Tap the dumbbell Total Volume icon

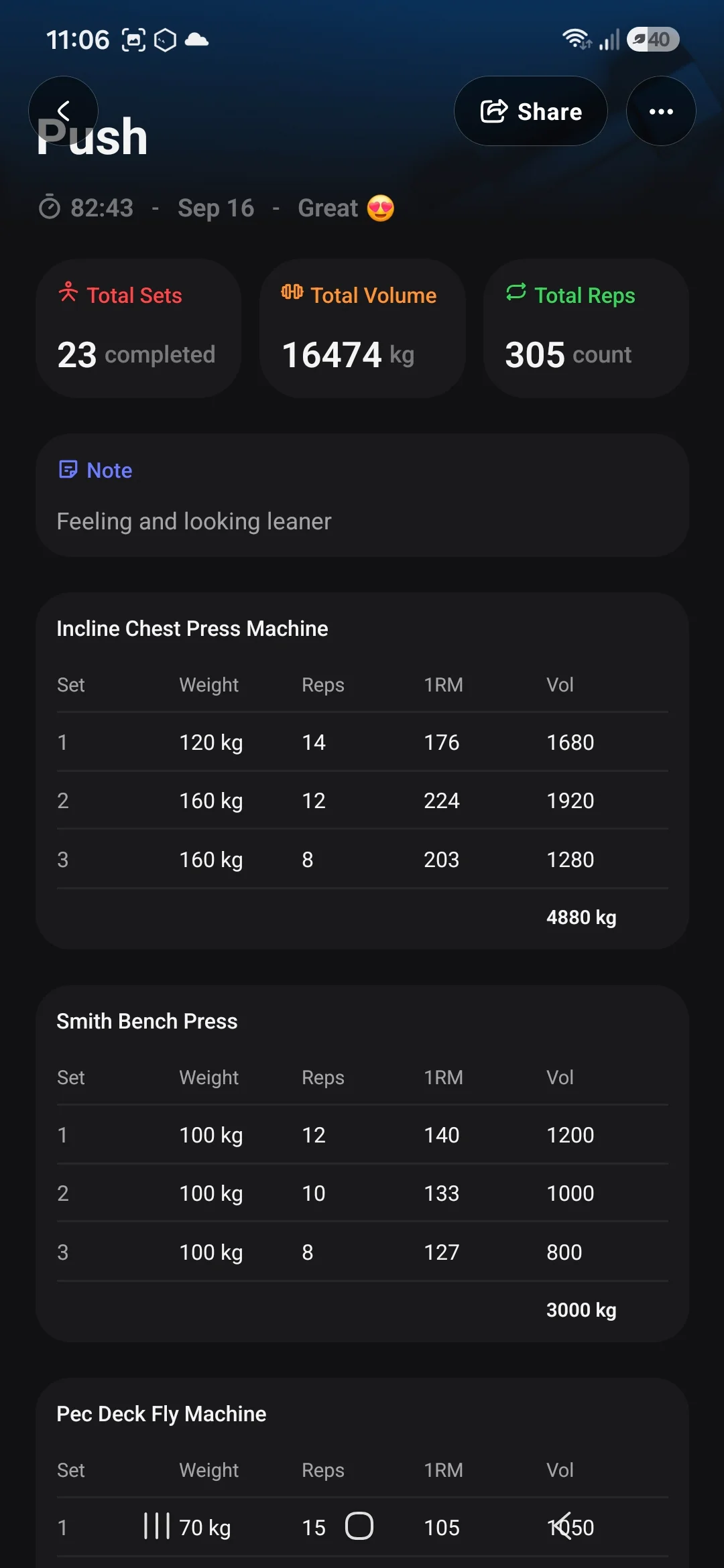pyautogui.click(x=292, y=292)
